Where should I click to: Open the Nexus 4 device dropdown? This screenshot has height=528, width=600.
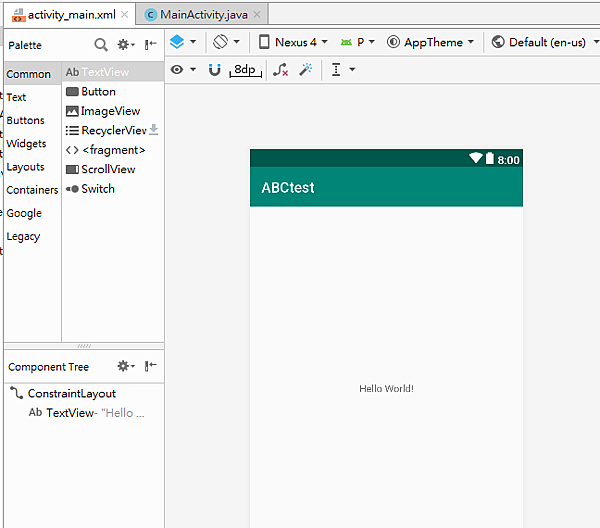tap(293, 42)
